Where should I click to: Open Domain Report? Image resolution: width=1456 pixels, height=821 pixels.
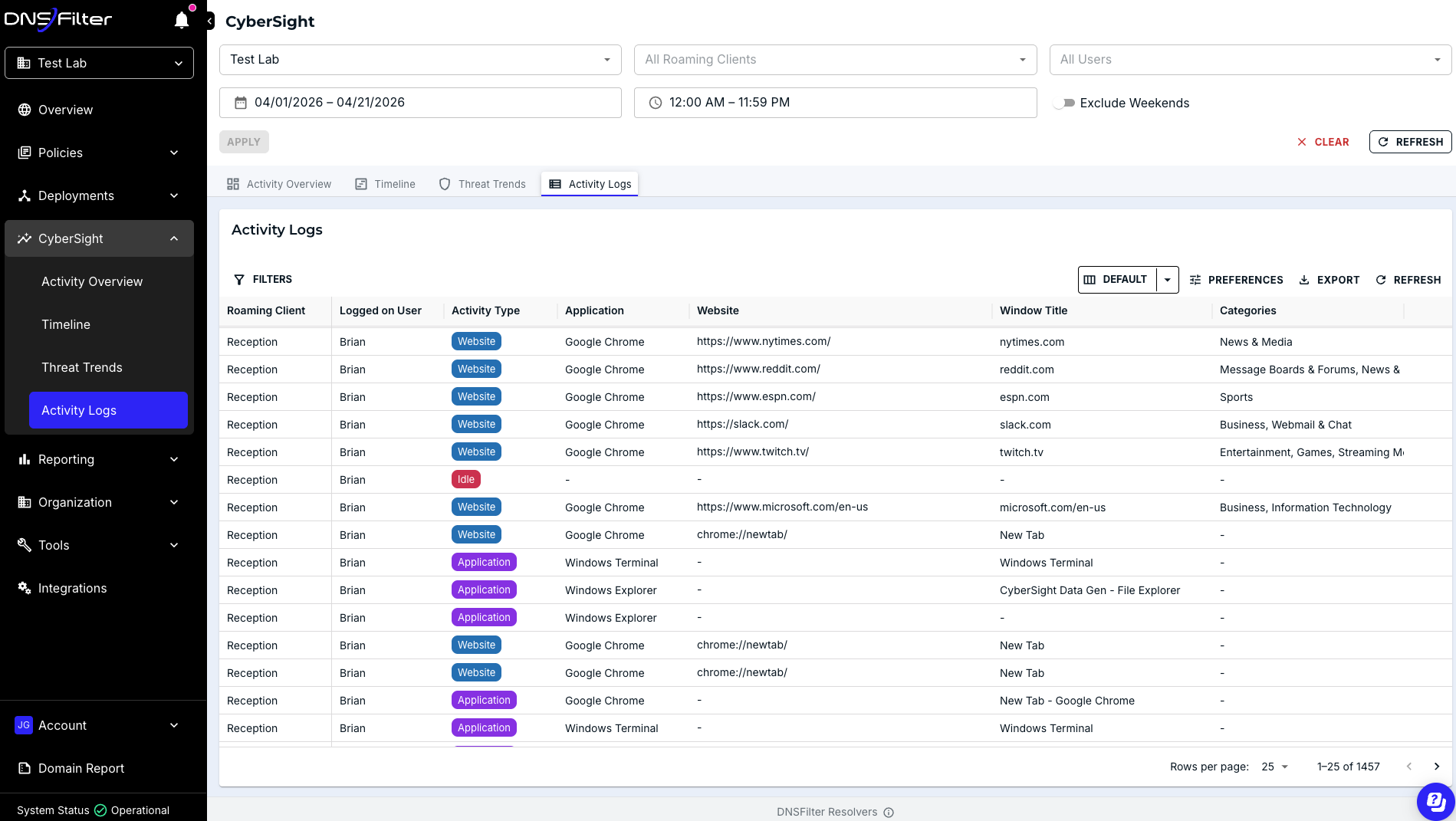tap(100, 768)
